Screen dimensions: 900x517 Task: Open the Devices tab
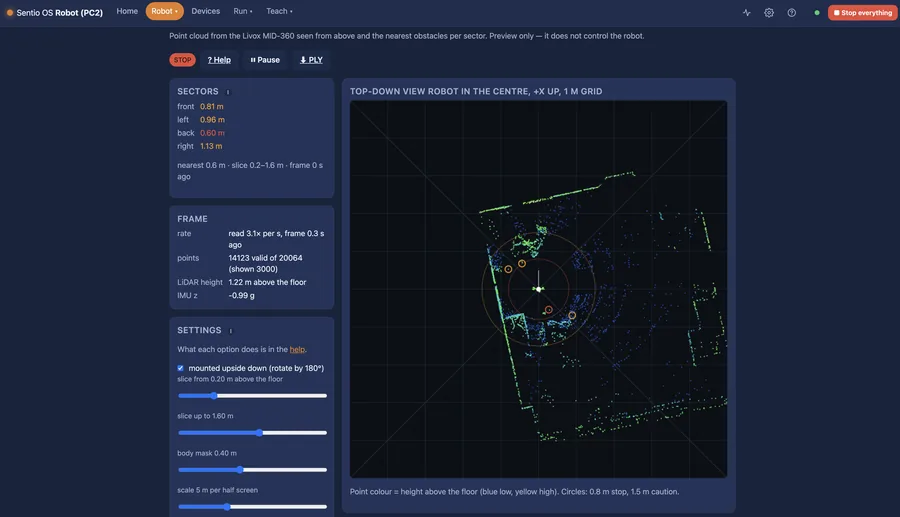(205, 11)
